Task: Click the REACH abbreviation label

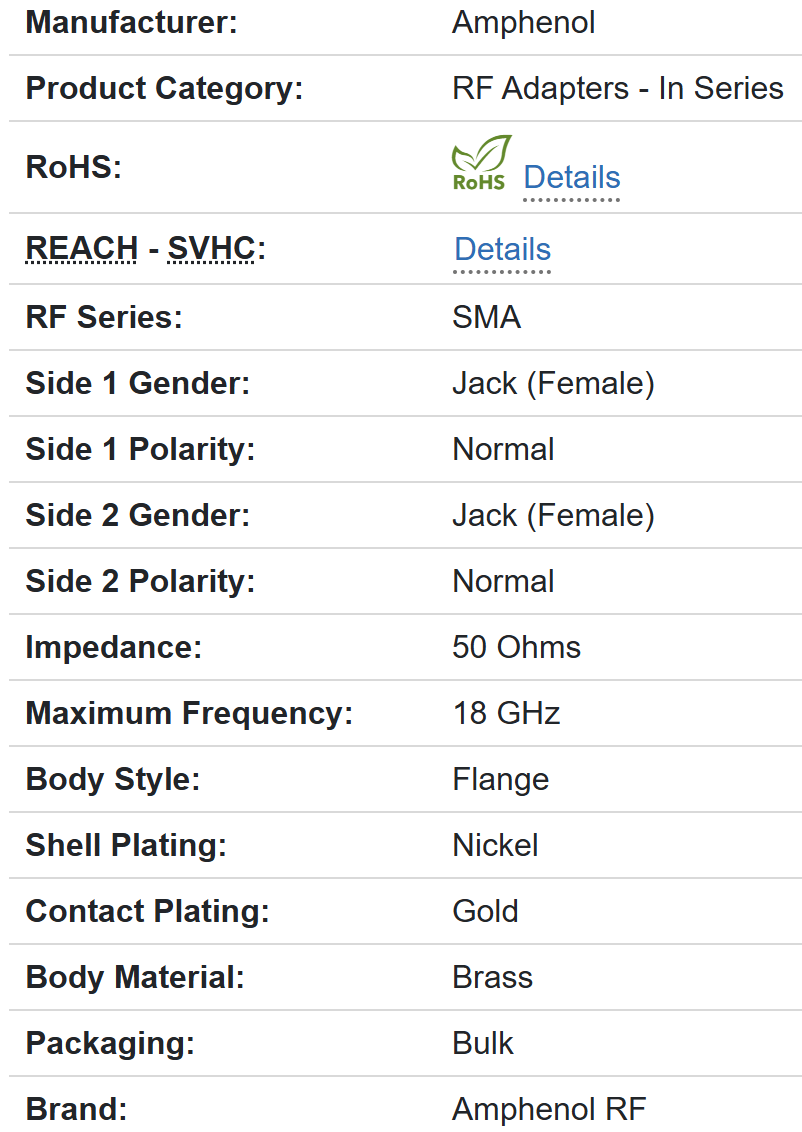Action: point(81,249)
